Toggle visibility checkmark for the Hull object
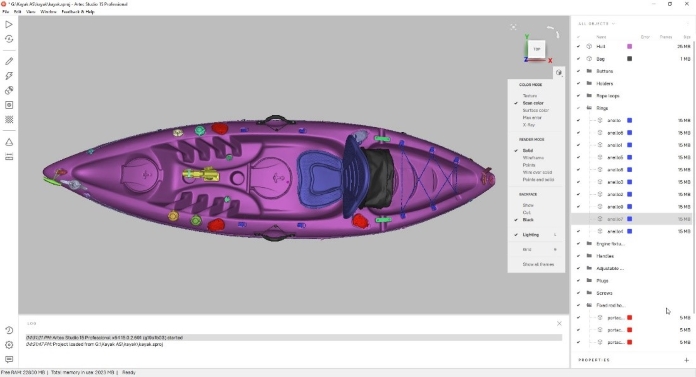 click(578, 46)
